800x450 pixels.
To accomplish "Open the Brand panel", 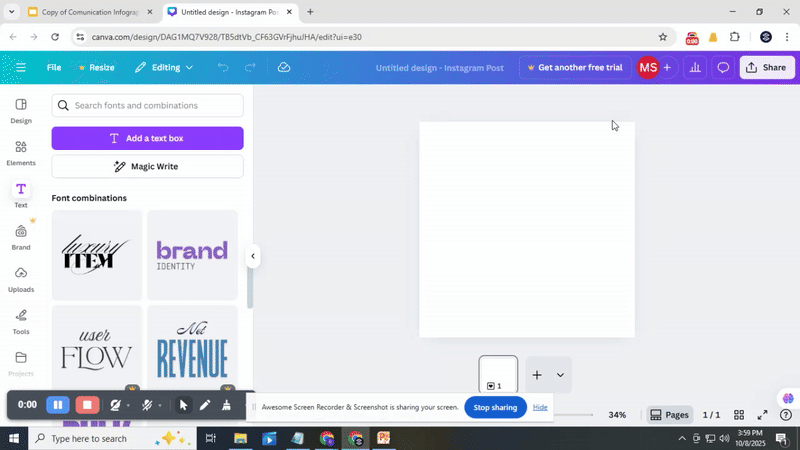I will pyautogui.click(x=21, y=236).
